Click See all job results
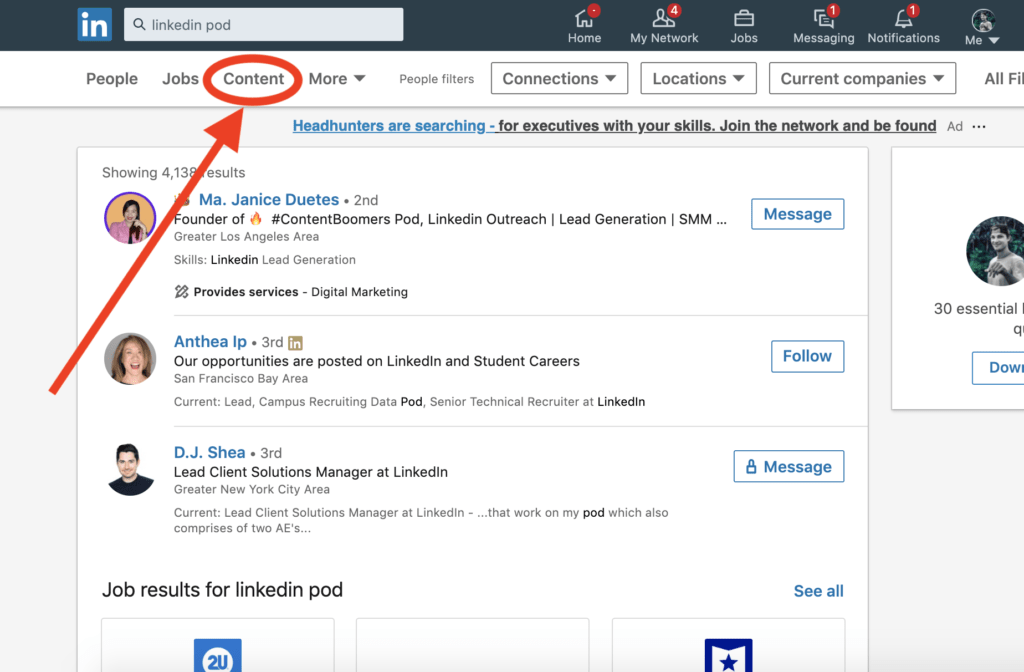The width and height of the screenshot is (1024, 672). tap(818, 591)
